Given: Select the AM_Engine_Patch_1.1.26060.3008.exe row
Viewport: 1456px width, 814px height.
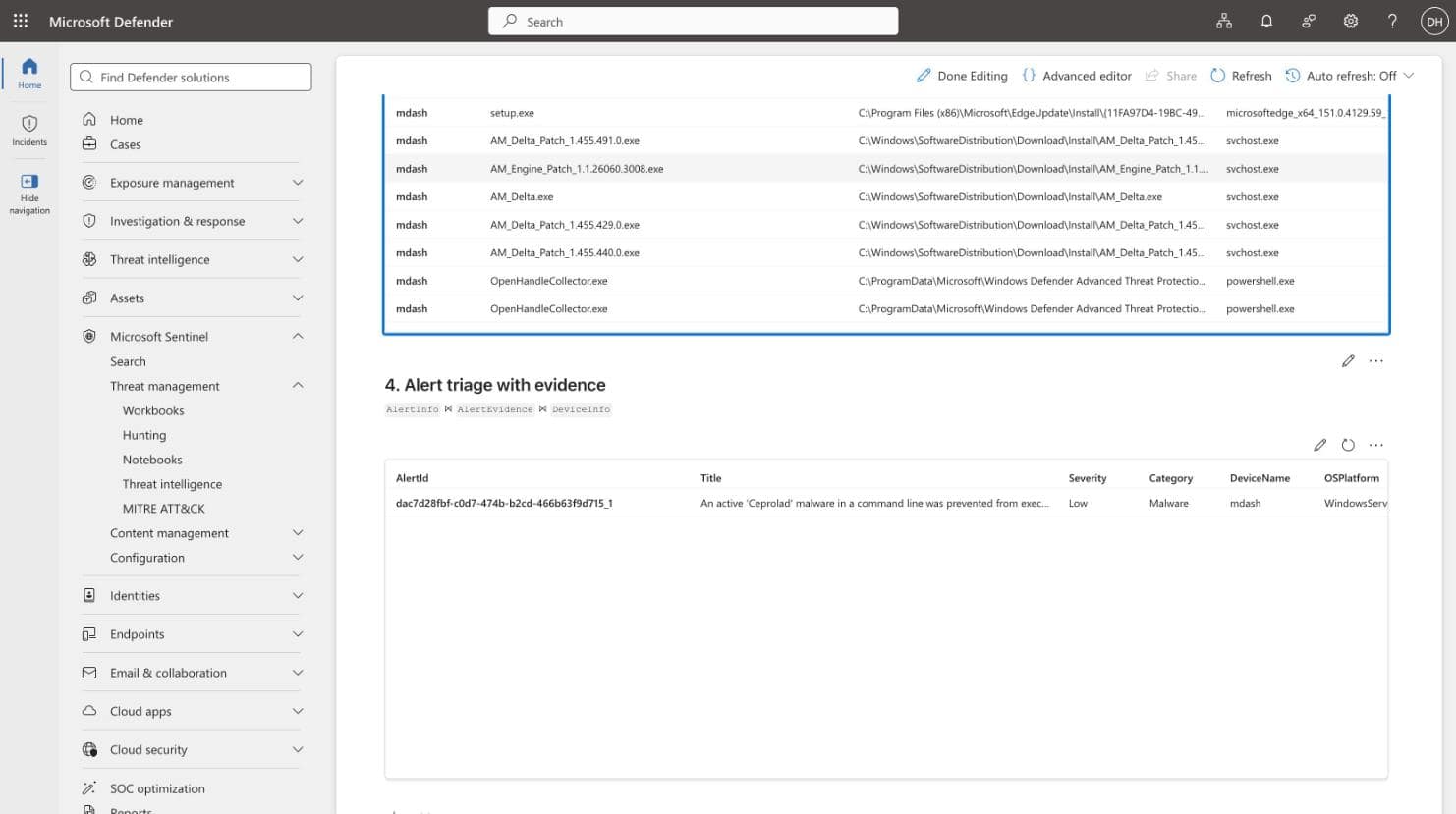Looking at the screenshot, I should [886, 169].
